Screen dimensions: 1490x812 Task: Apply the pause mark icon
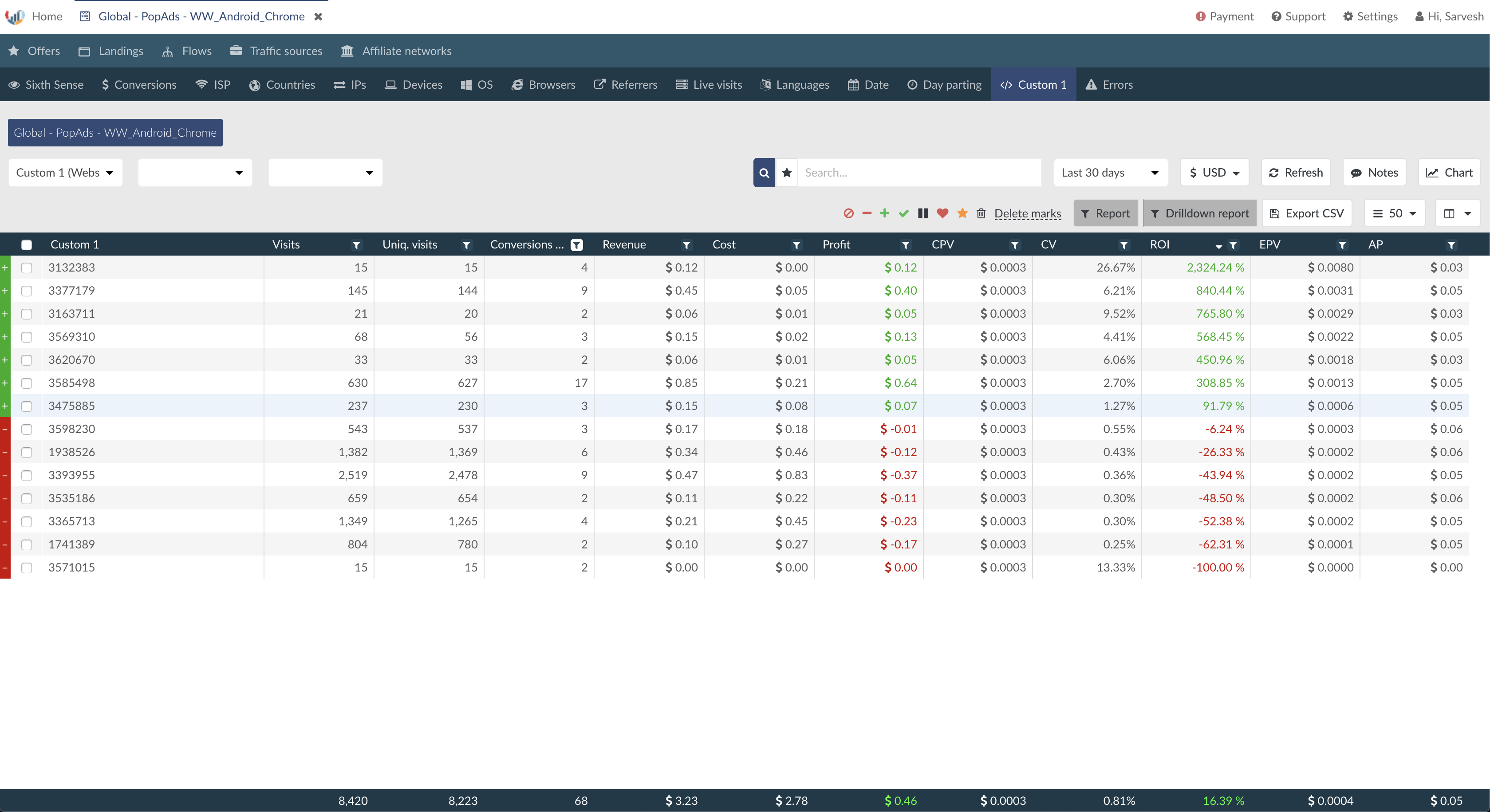point(923,213)
